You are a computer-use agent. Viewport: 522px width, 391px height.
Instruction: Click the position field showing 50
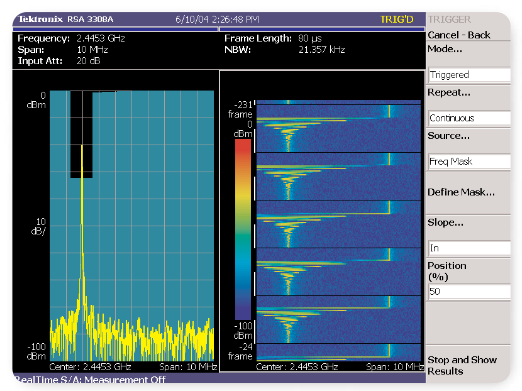(x=469, y=292)
